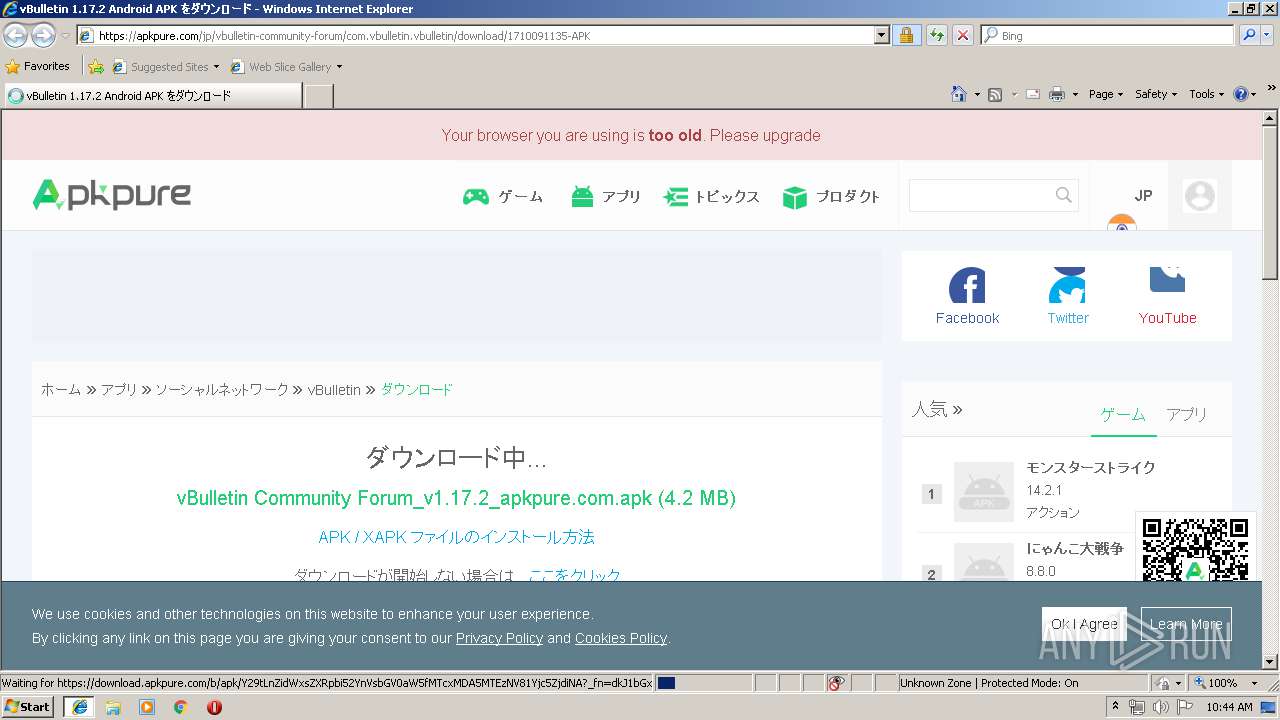
Task: Open the site search magnifier icon
Action: (x=1064, y=195)
